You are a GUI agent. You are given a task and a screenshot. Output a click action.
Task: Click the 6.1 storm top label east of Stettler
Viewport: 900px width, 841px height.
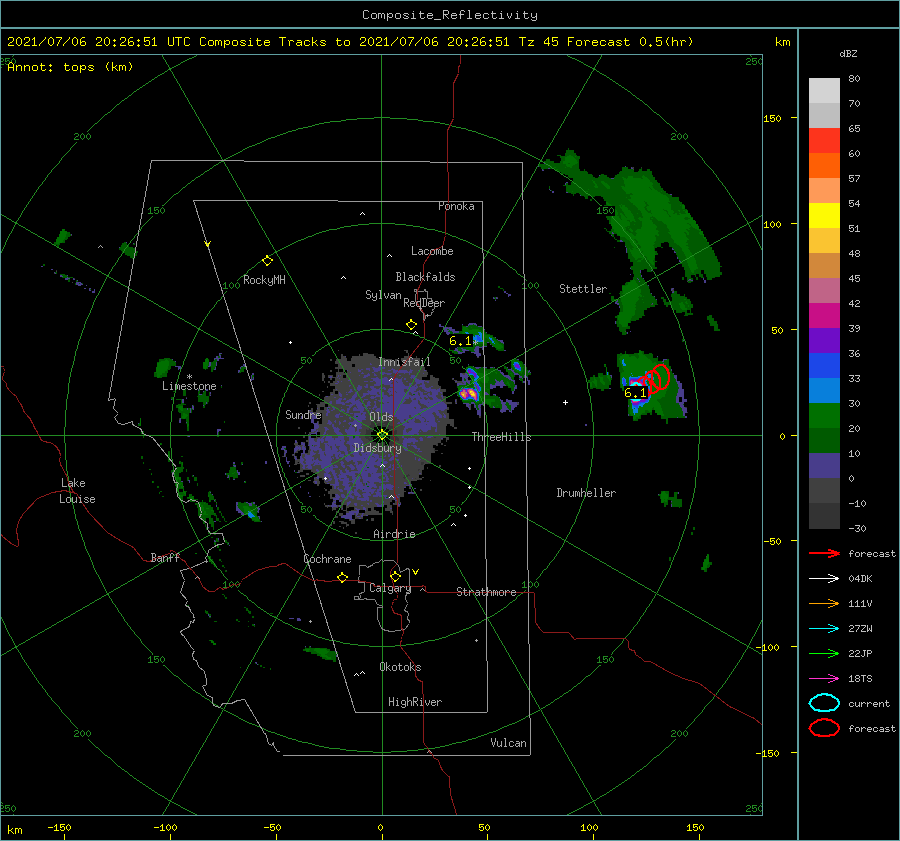(x=635, y=393)
